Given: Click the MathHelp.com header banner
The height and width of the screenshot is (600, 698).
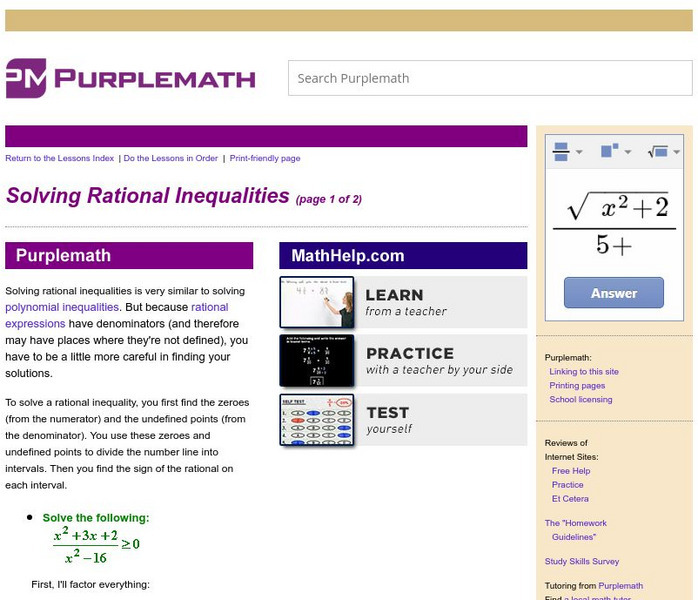Looking at the screenshot, I should [x=403, y=255].
